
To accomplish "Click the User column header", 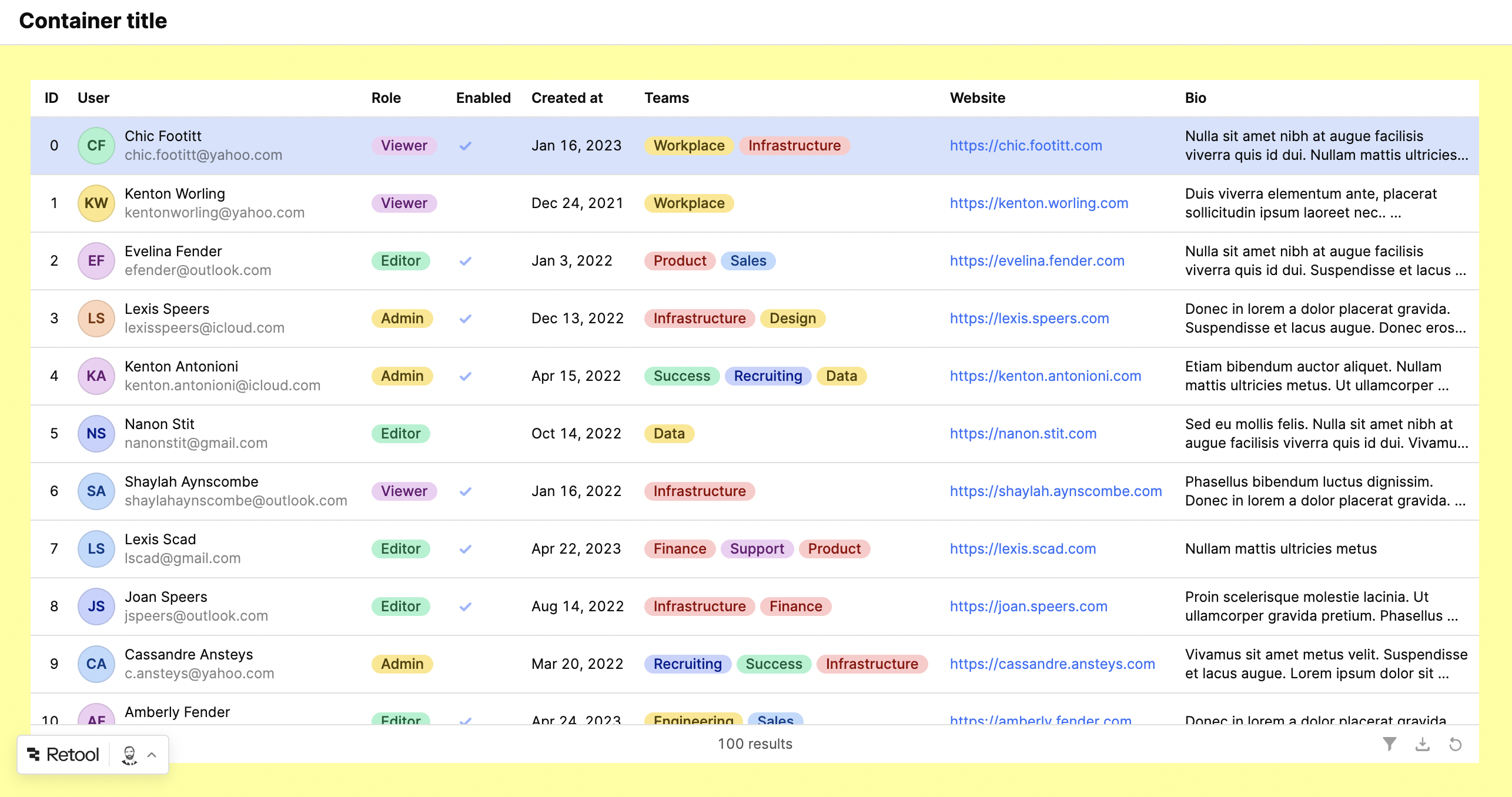I will [x=93, y=98].
